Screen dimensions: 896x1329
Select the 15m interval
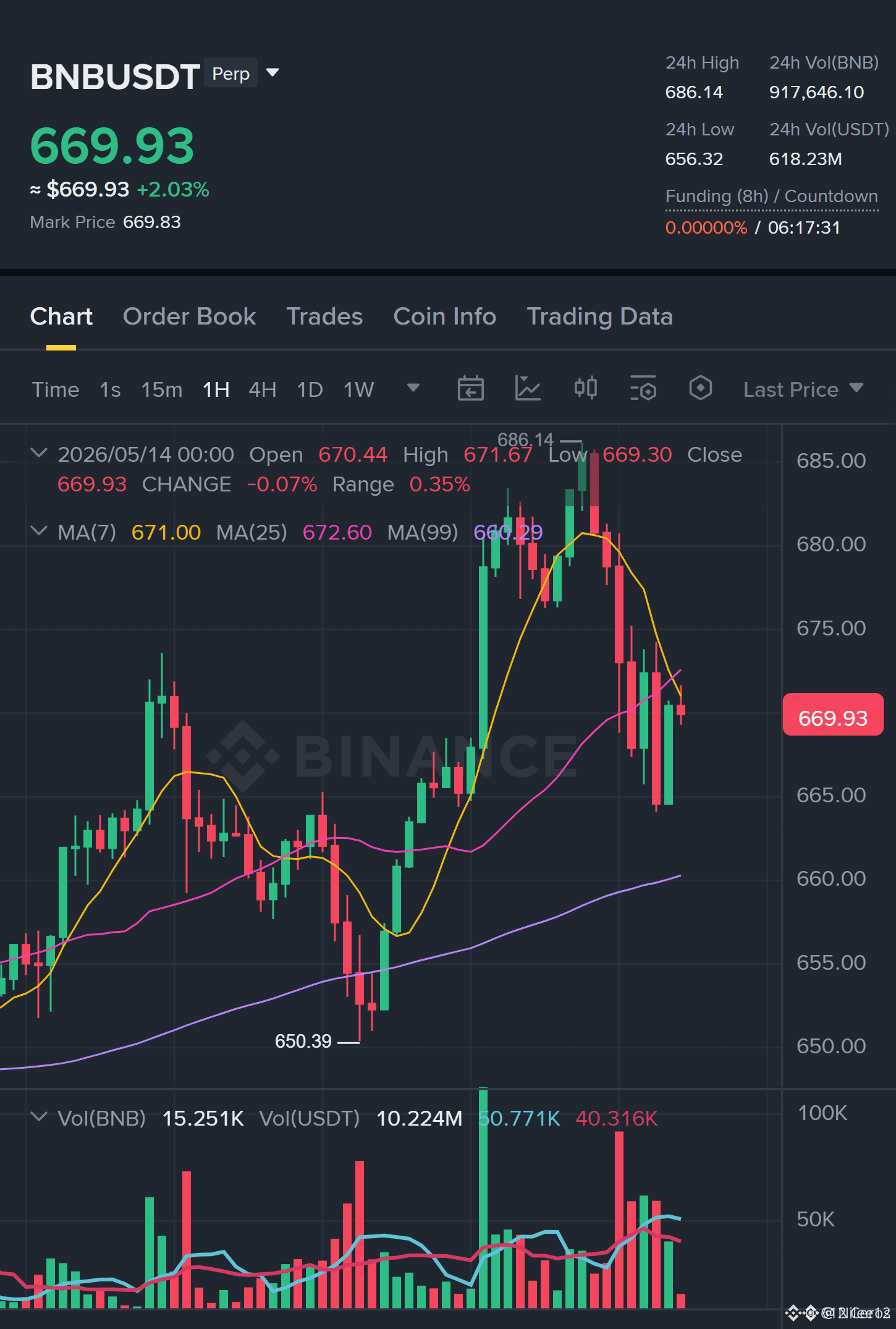162,389
